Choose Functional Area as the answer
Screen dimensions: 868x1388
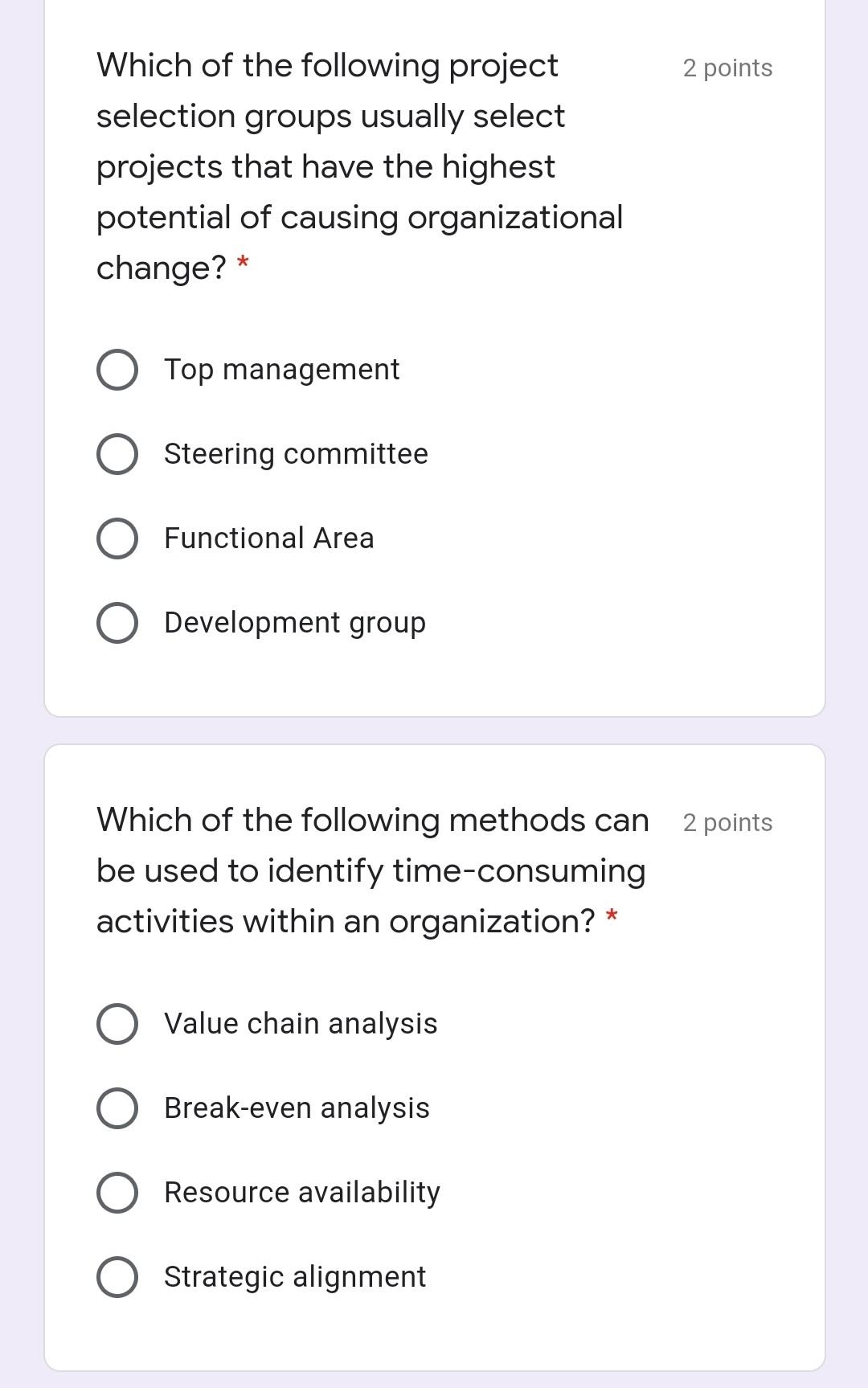(x=117, y=537)
